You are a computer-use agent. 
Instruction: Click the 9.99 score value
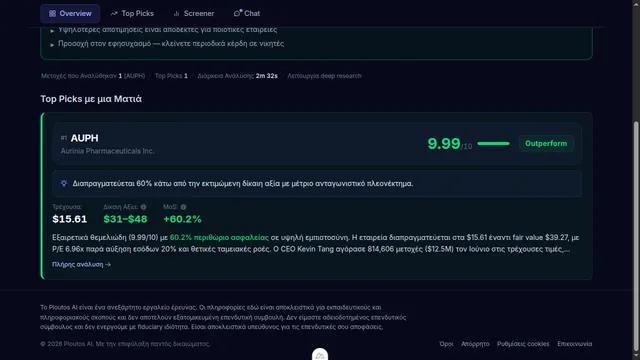(x=444, y=143)
